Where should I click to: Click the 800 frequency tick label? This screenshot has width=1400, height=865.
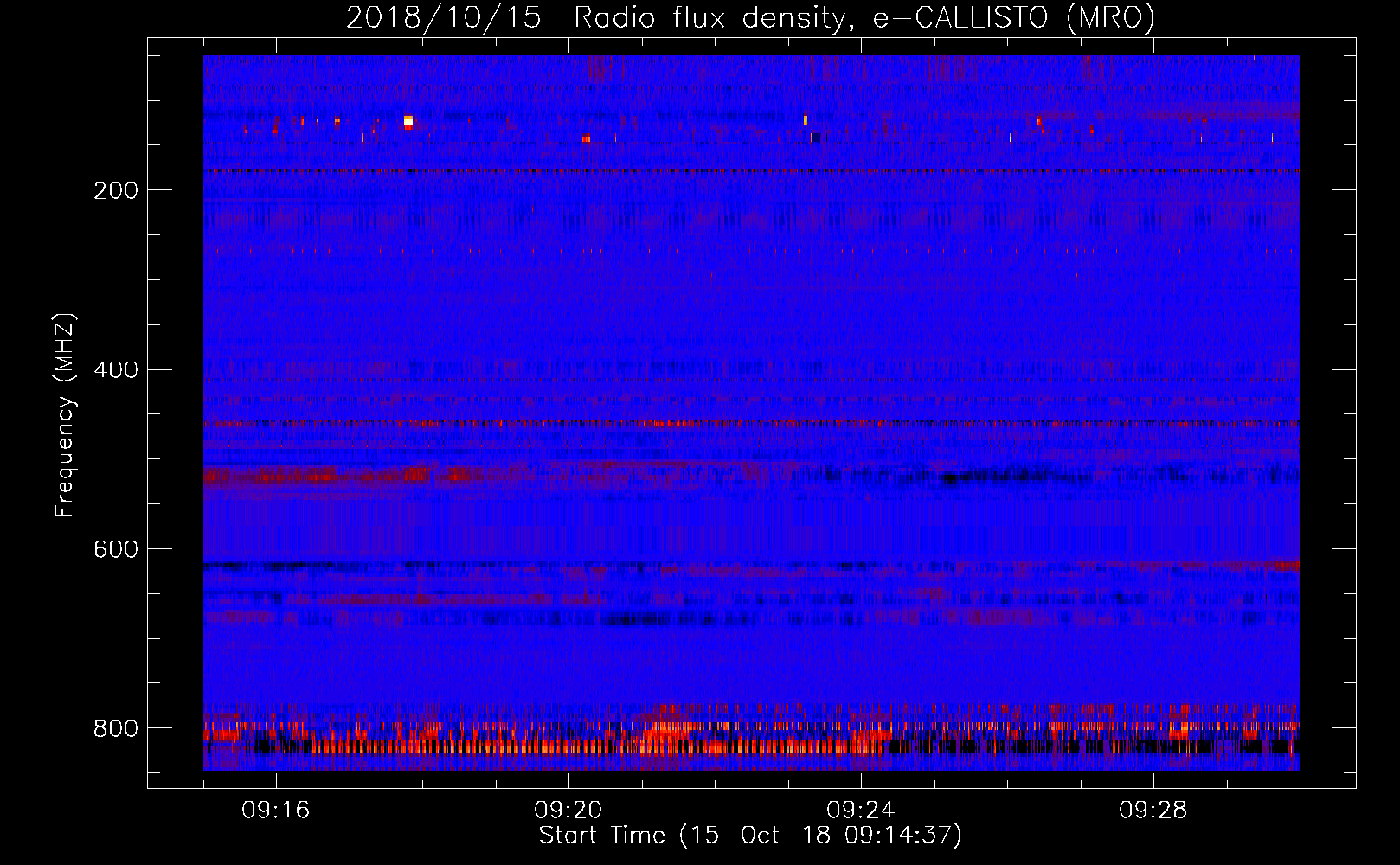coord(116,728)
